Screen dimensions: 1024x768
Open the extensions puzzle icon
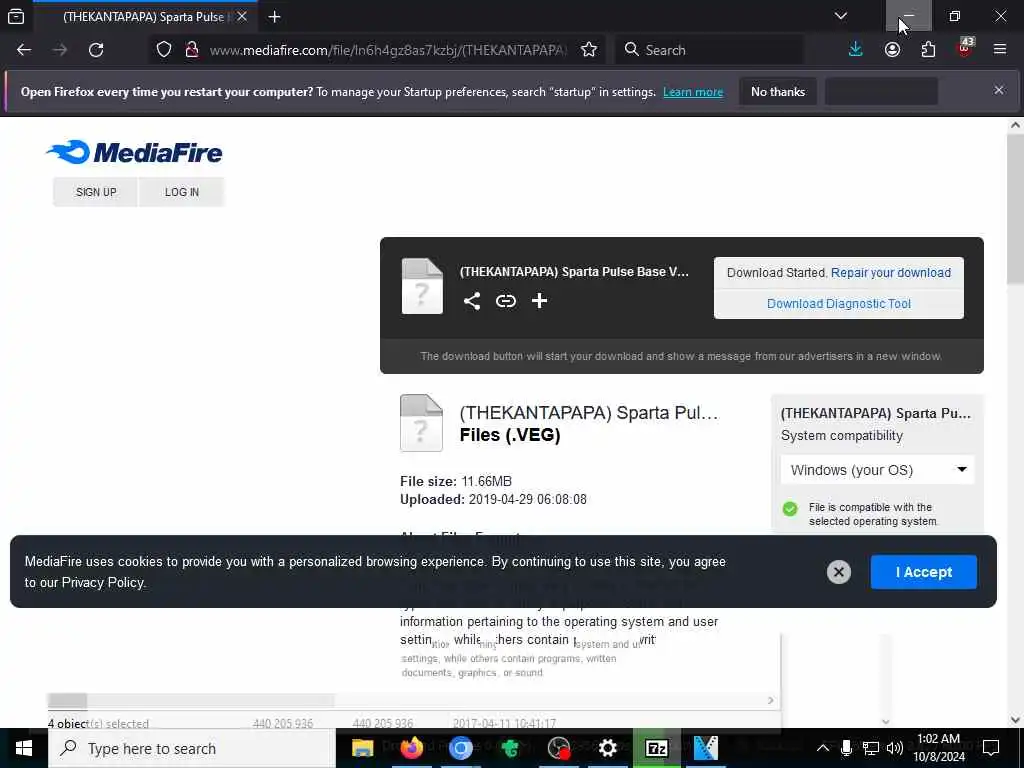928,50
